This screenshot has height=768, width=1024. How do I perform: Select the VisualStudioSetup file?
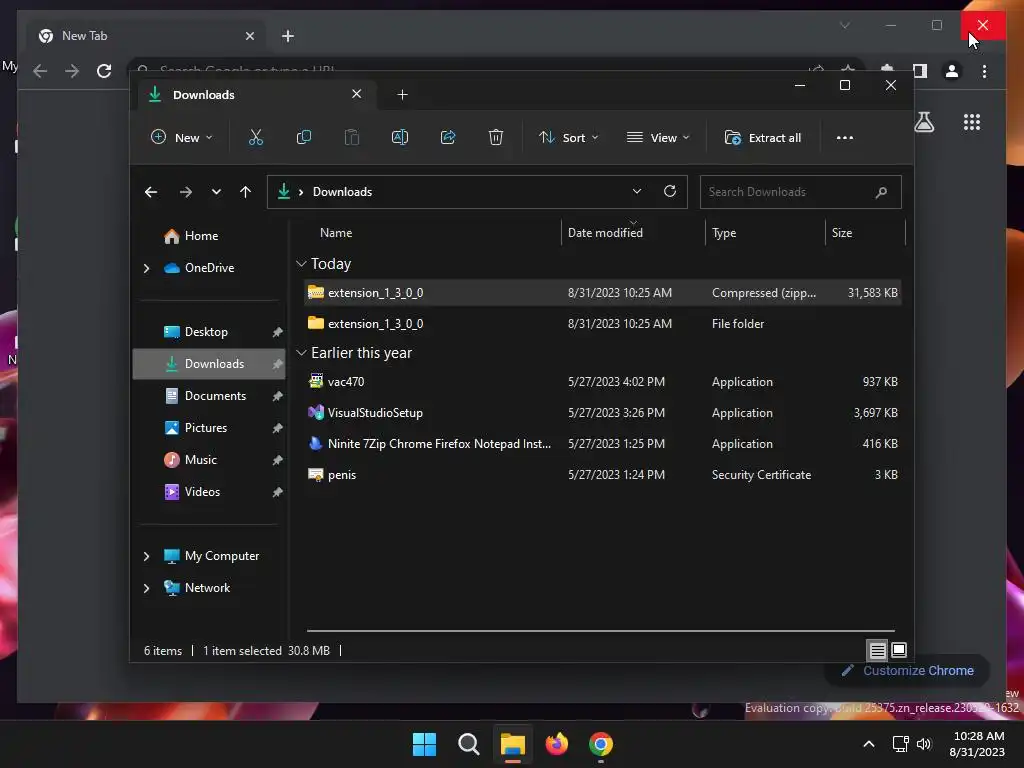602,413
